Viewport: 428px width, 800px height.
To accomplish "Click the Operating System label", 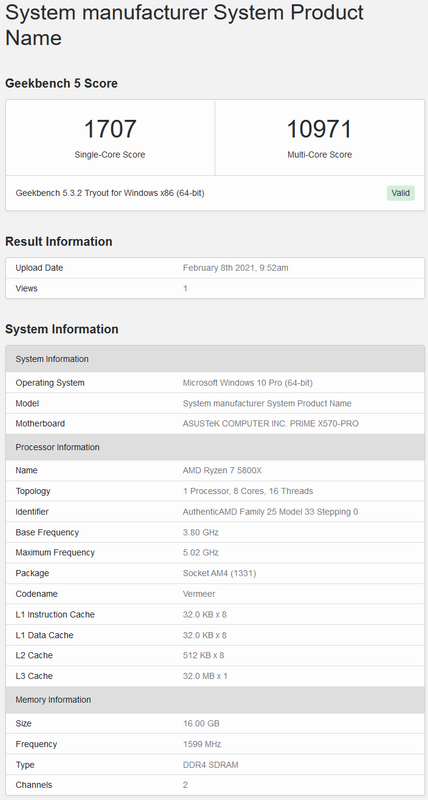I will pyautogui.click(x=50, y=383).
